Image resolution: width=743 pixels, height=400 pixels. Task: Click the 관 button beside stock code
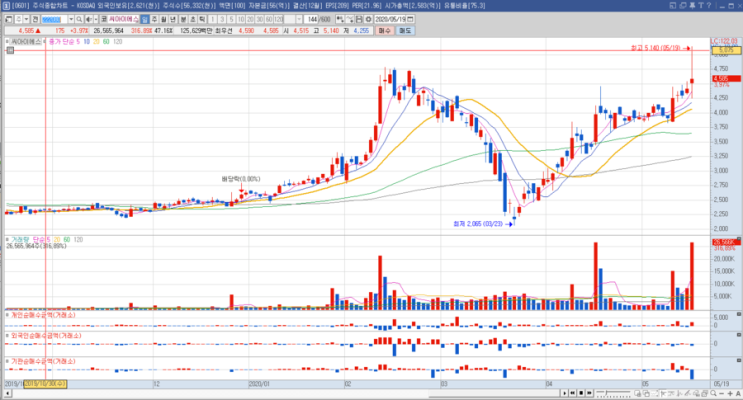(x=35, y=19)
